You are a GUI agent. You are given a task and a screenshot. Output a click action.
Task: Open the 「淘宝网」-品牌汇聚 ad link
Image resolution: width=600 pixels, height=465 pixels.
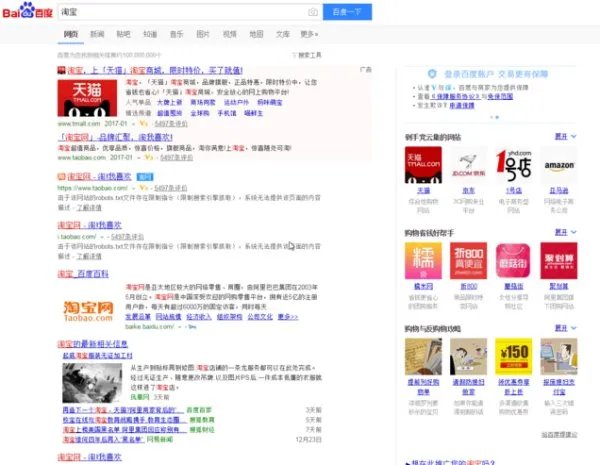pyautogui.click(x=115, y=137)
